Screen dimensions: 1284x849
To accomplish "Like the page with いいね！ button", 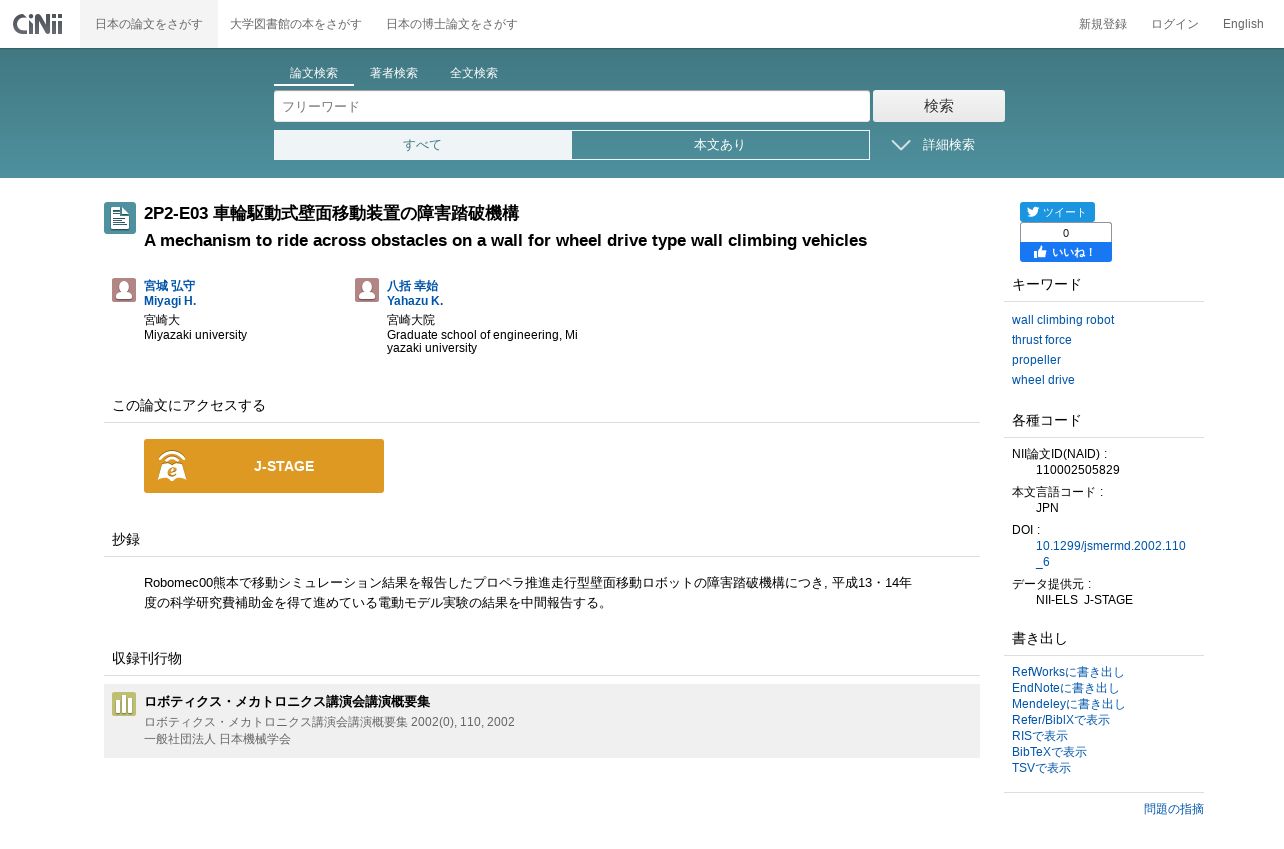I will (1066, 252).
